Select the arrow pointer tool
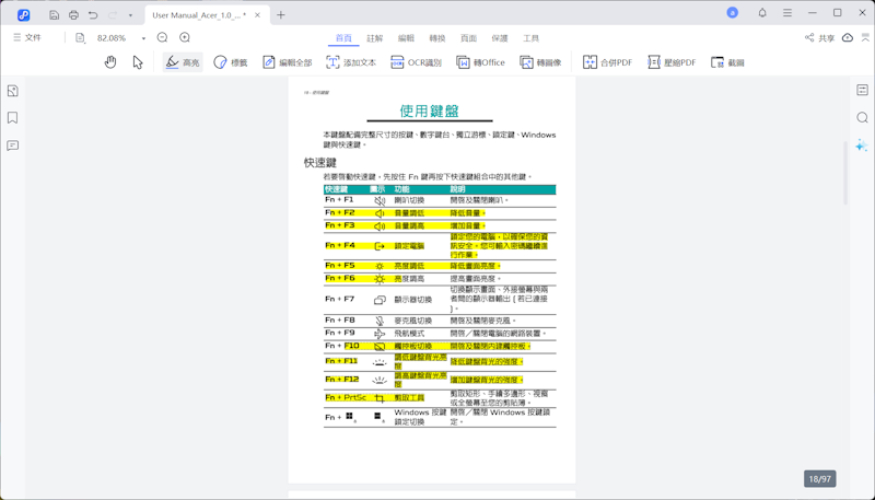Viewport: 875px width, 500px height. 138,62
